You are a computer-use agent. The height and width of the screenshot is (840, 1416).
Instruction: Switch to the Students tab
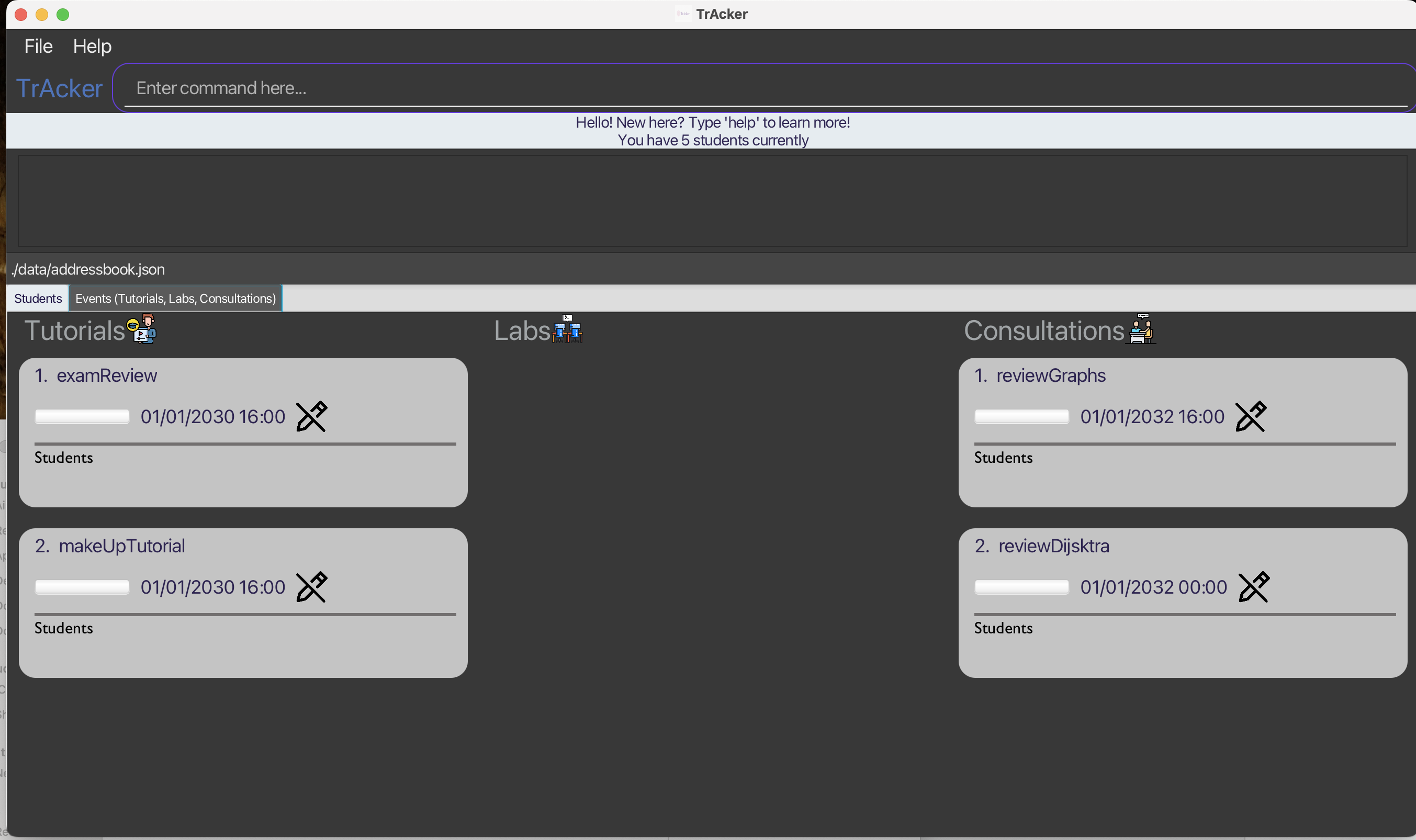pos(38,298)
